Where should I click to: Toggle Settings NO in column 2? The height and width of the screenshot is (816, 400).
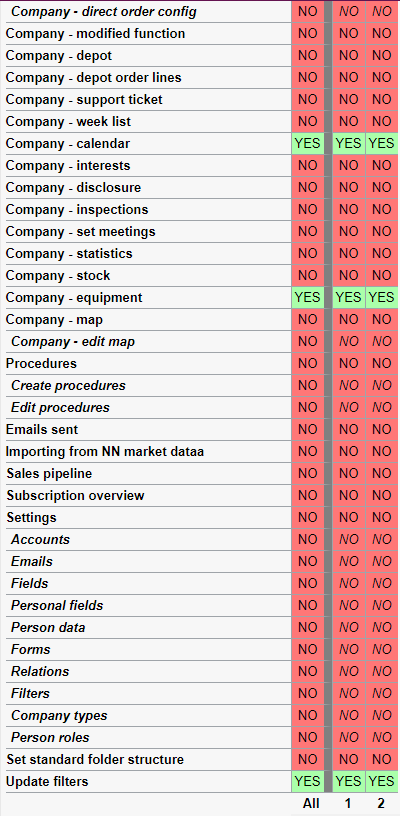tap(381, 517)
